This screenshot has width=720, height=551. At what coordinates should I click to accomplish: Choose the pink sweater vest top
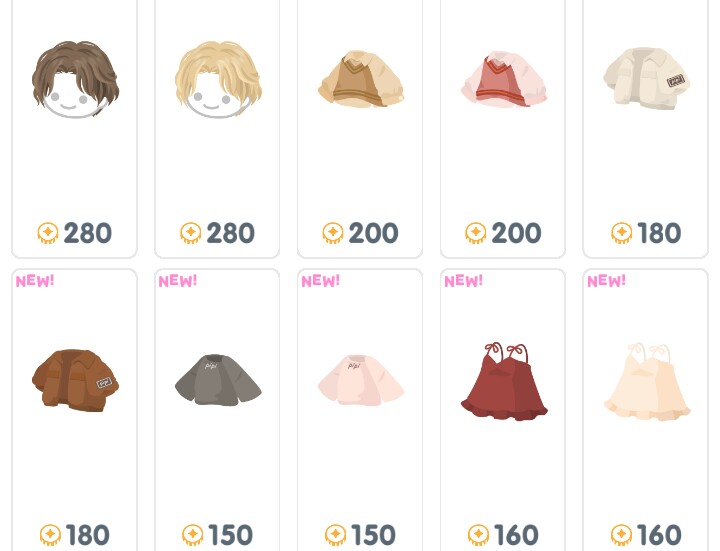point(504,79)
